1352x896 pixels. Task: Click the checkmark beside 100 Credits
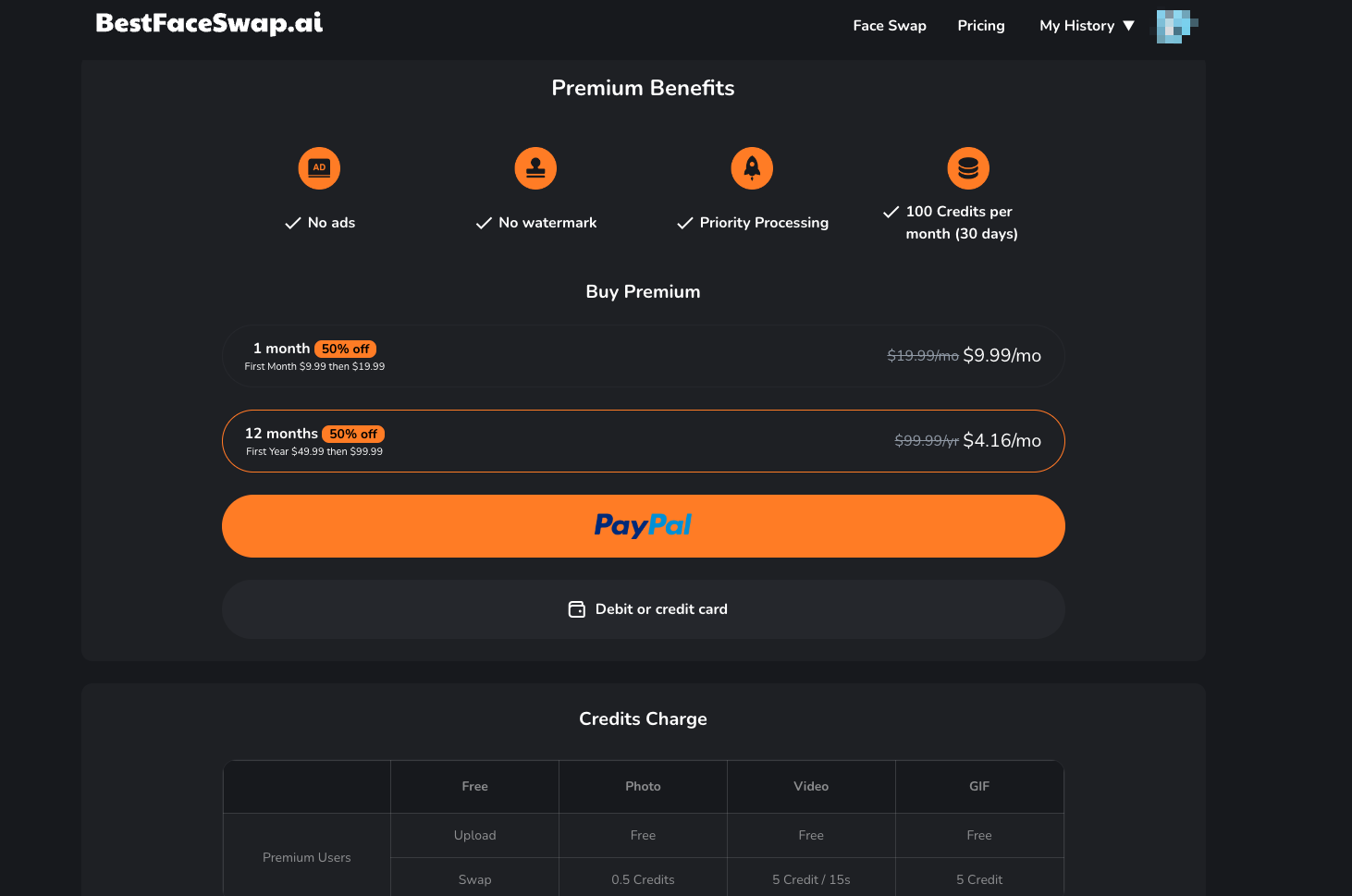pyautogui.click(x=891, y=212)
